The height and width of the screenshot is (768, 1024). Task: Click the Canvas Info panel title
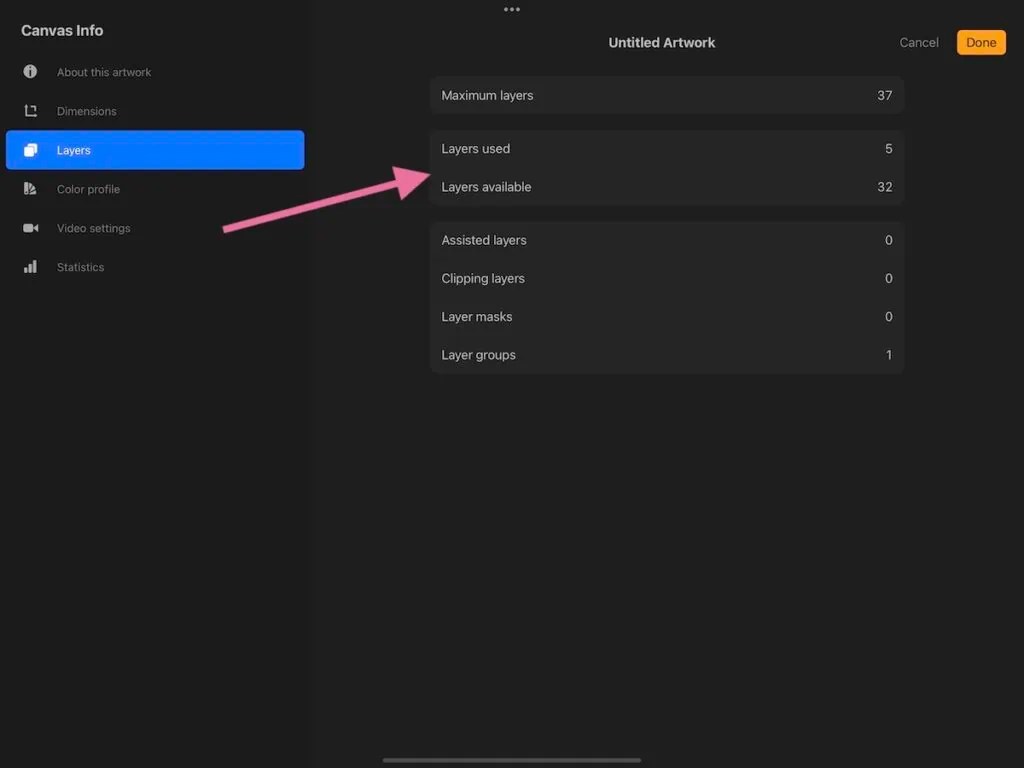point(62,30)
